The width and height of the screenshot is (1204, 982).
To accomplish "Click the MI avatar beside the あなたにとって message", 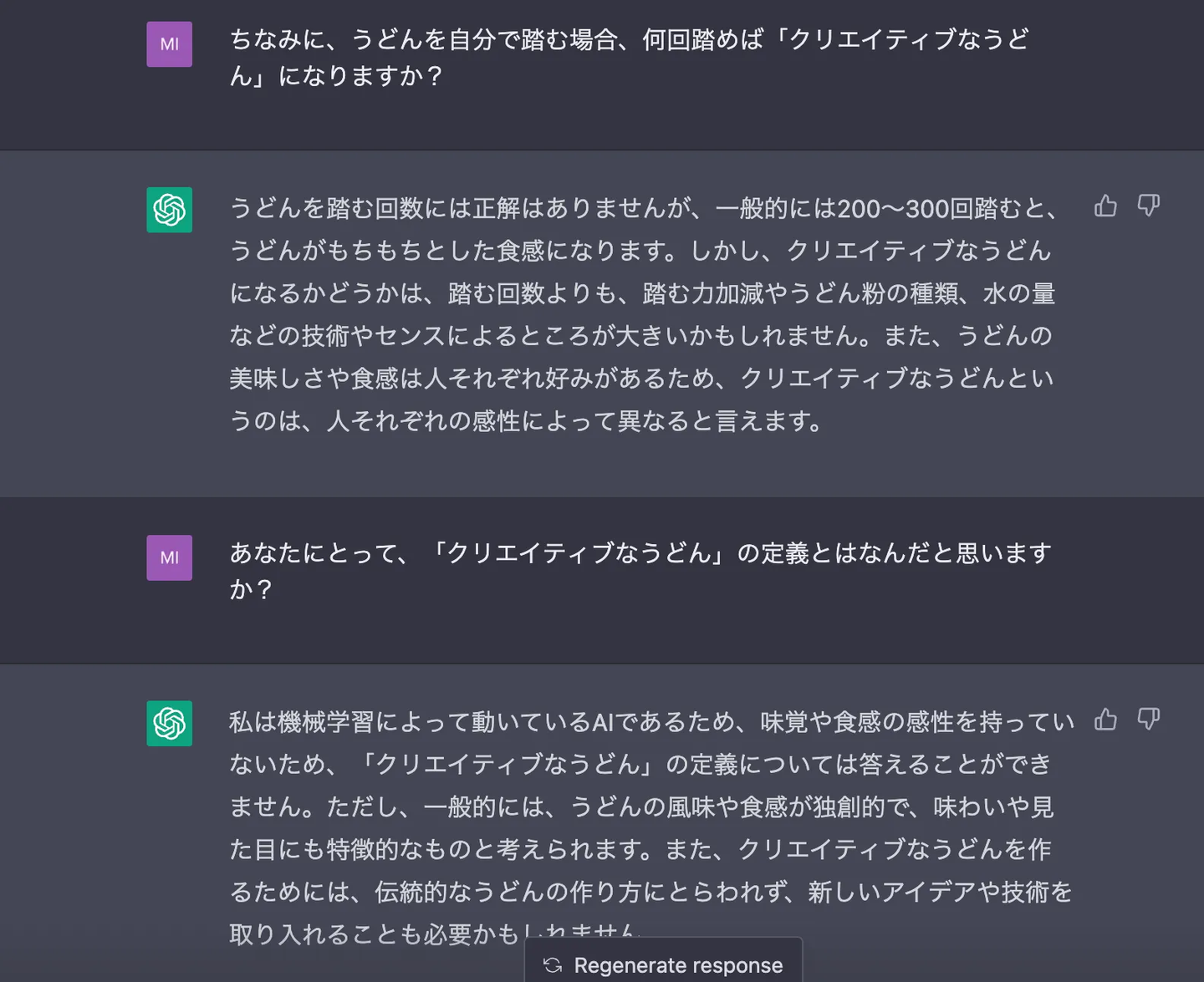I will point(170,557).
